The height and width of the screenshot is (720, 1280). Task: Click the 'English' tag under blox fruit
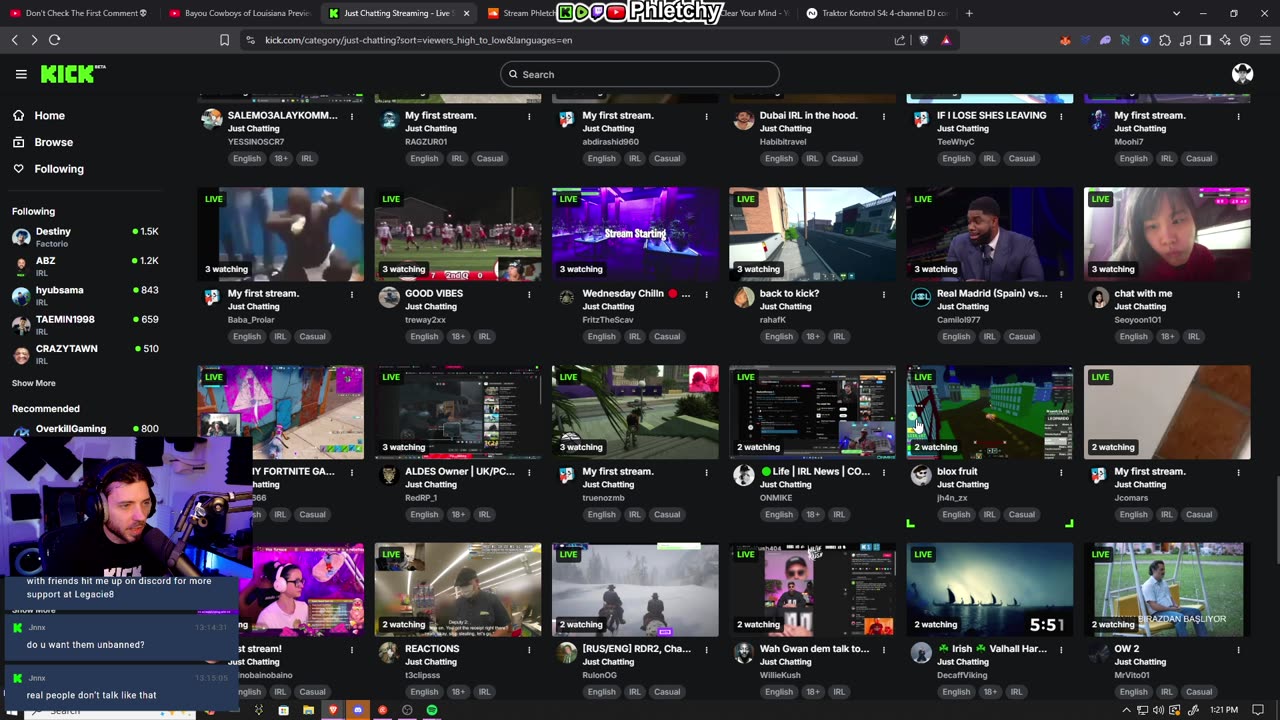point(956,515)
